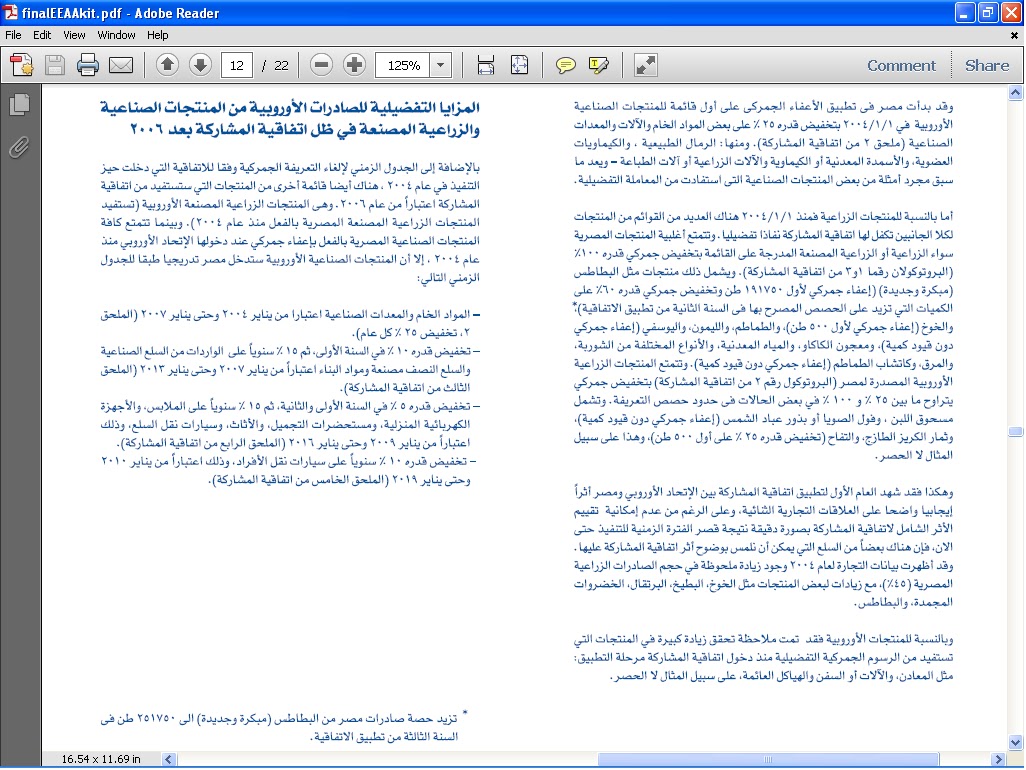Show page thumbnails panel

[x=20, y=105]
